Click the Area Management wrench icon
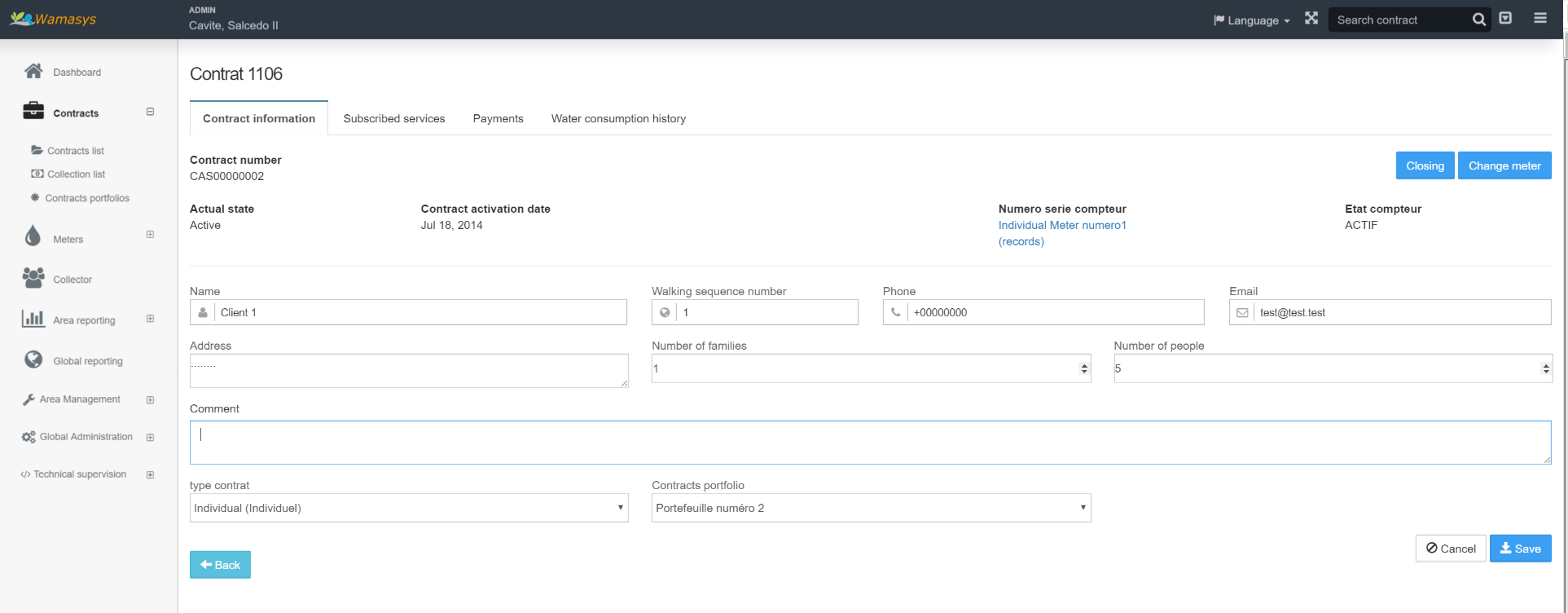This screenshot has width=1568, height=613. click(x=29, y=399)
